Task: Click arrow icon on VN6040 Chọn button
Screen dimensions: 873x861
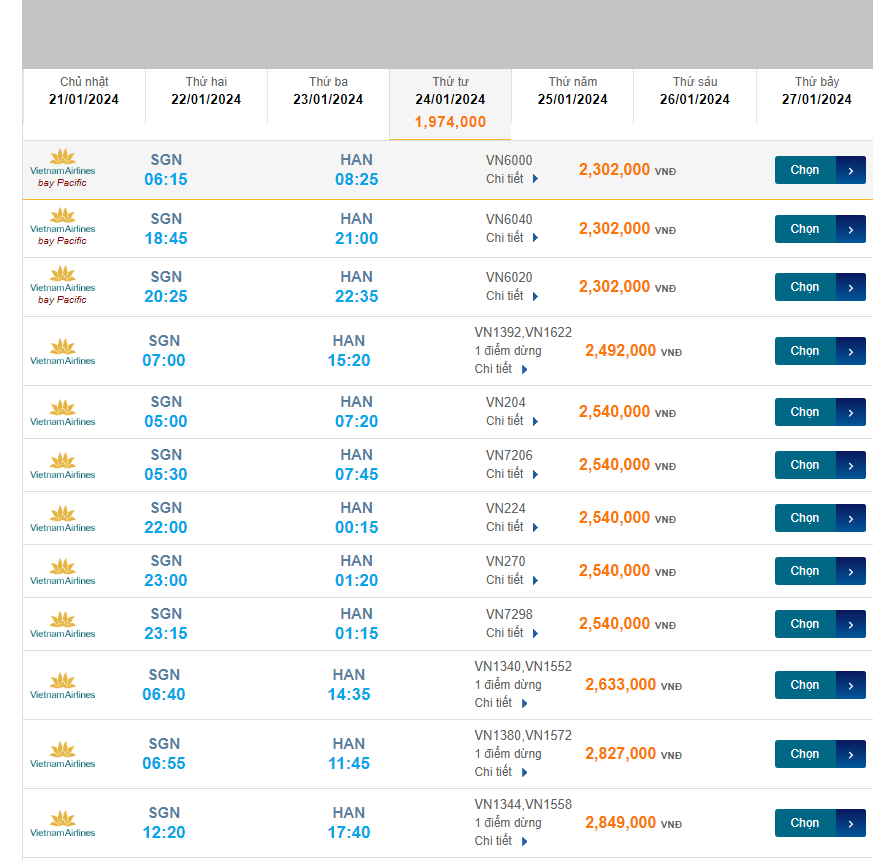Action: pos(850,229)
